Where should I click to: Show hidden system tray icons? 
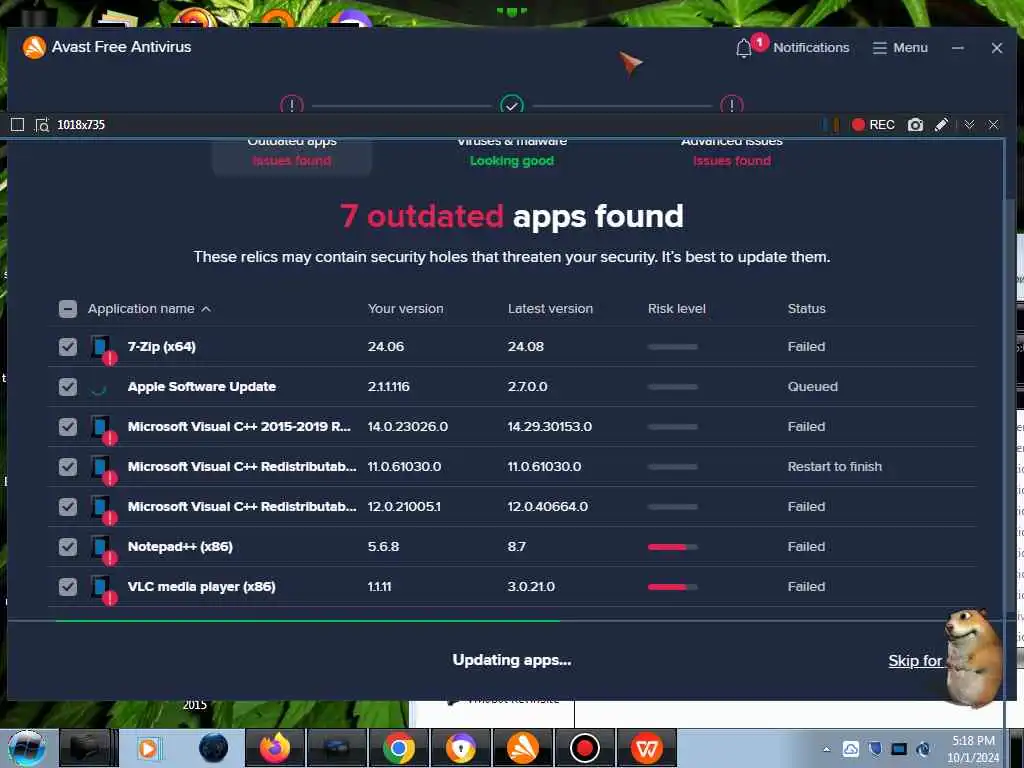tap(827, 749)
